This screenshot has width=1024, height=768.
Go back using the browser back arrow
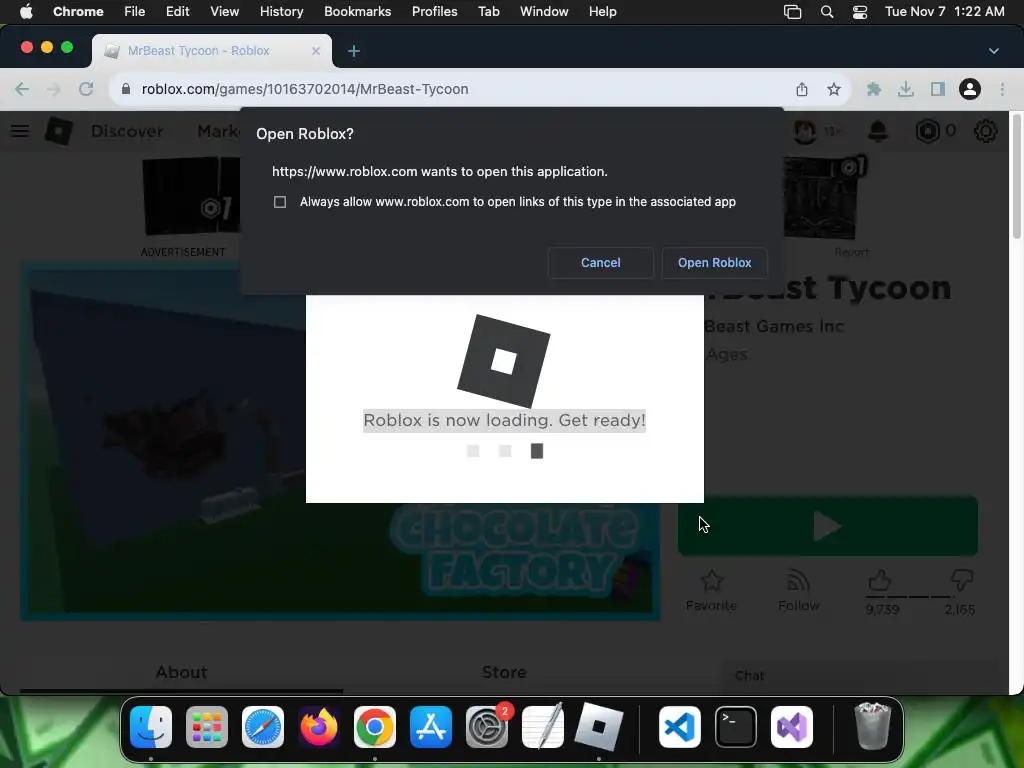click(22, 89)
